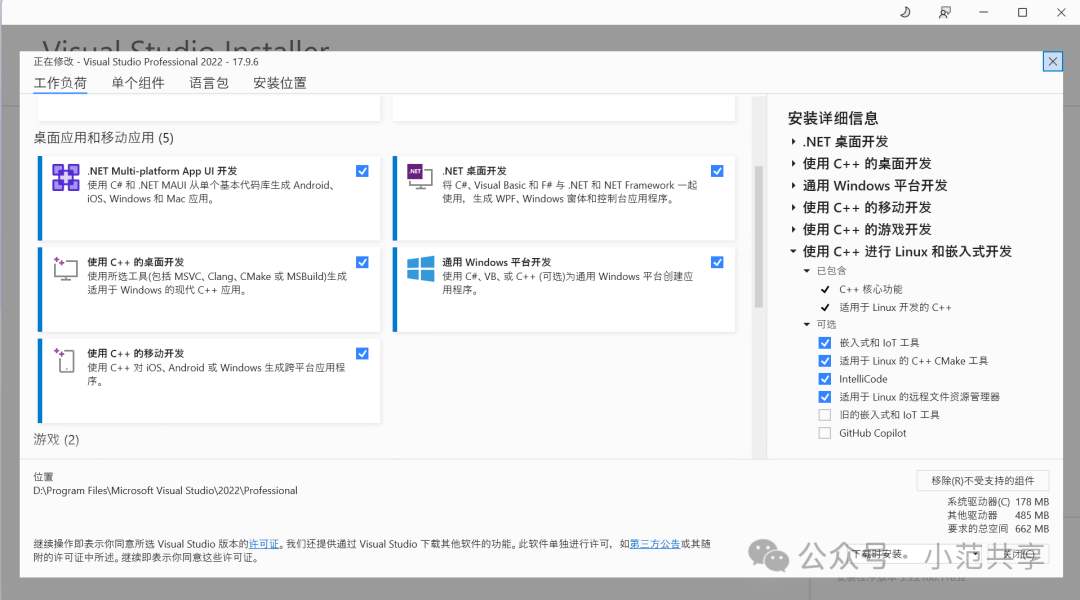Click the .NET Multi-platform App UI workload icon
The height and width of the screenshot is (600, 1080).
coord(65,178)
